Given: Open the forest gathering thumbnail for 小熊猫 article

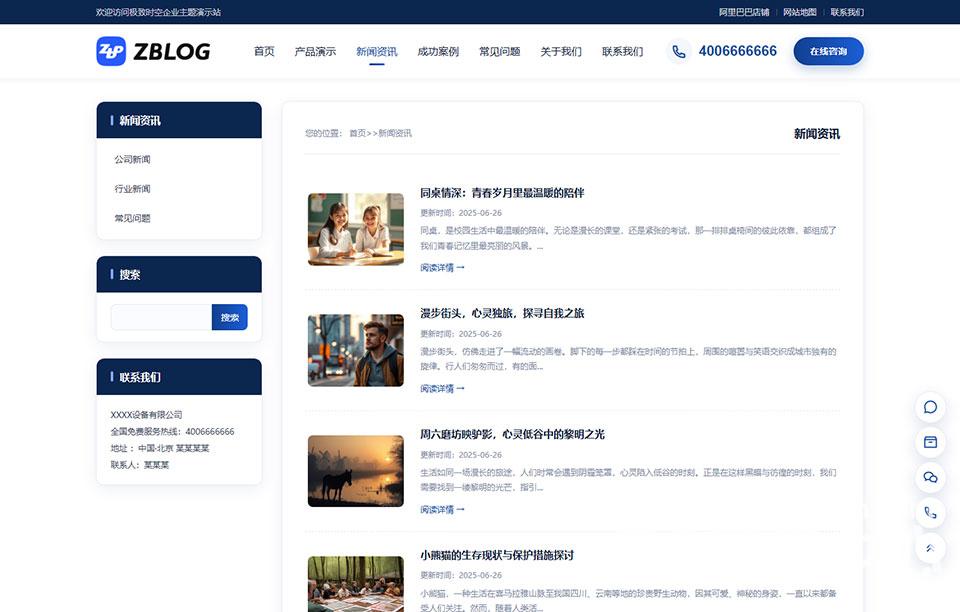Looking at the screenshot, I should [356, 584].
